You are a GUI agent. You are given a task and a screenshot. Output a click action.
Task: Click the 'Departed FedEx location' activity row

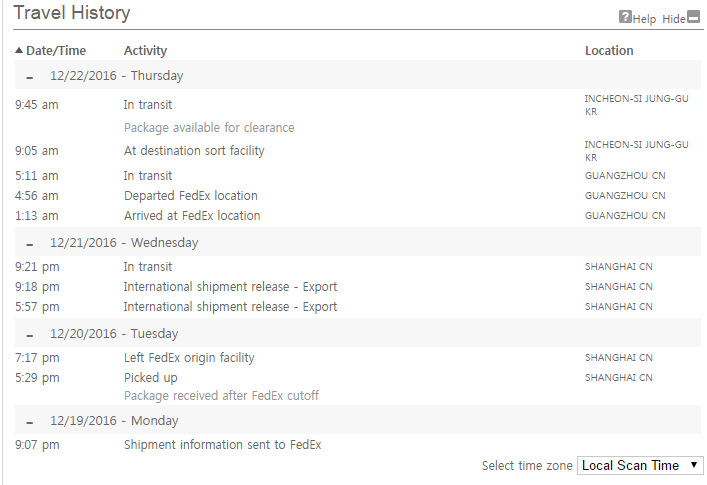pos(190,196)
